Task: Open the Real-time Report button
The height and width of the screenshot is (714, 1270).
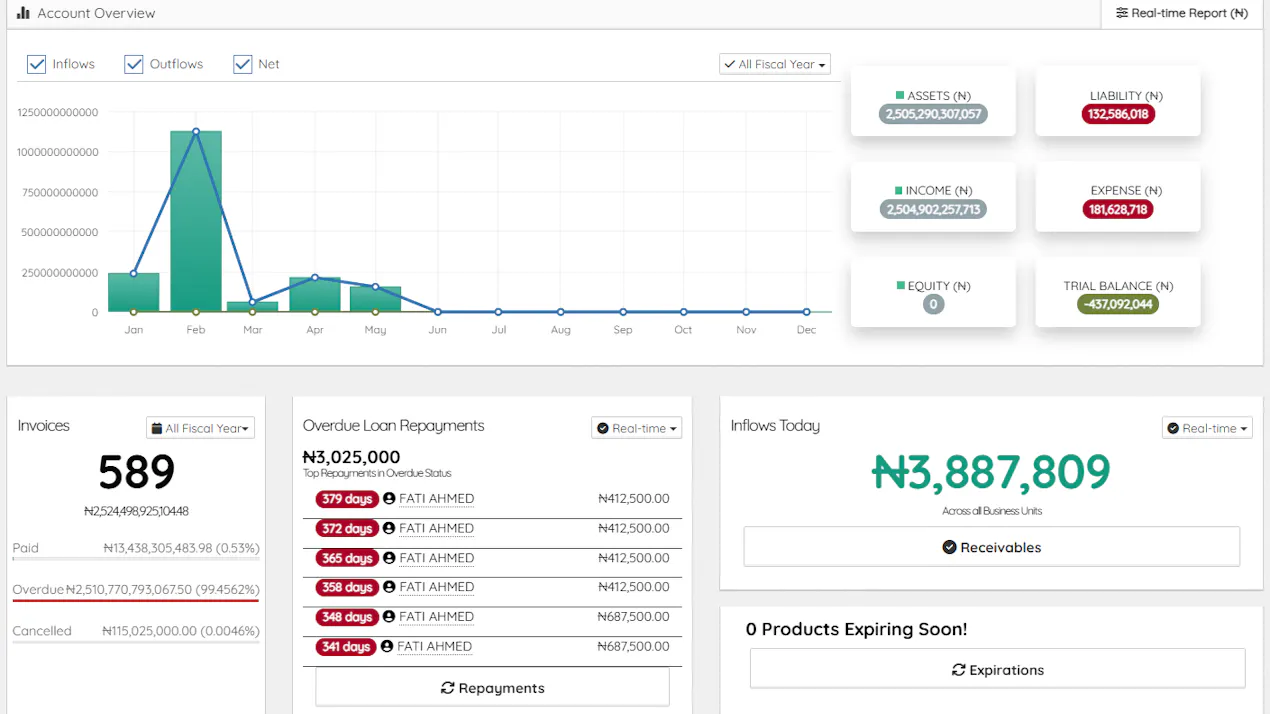Action: 1182,13
